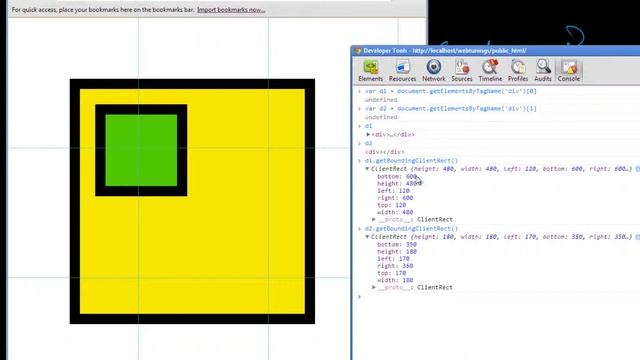Focus the empty console input prompt
Image resolution: width=640 pixels, height=360 pixels.
498,297
